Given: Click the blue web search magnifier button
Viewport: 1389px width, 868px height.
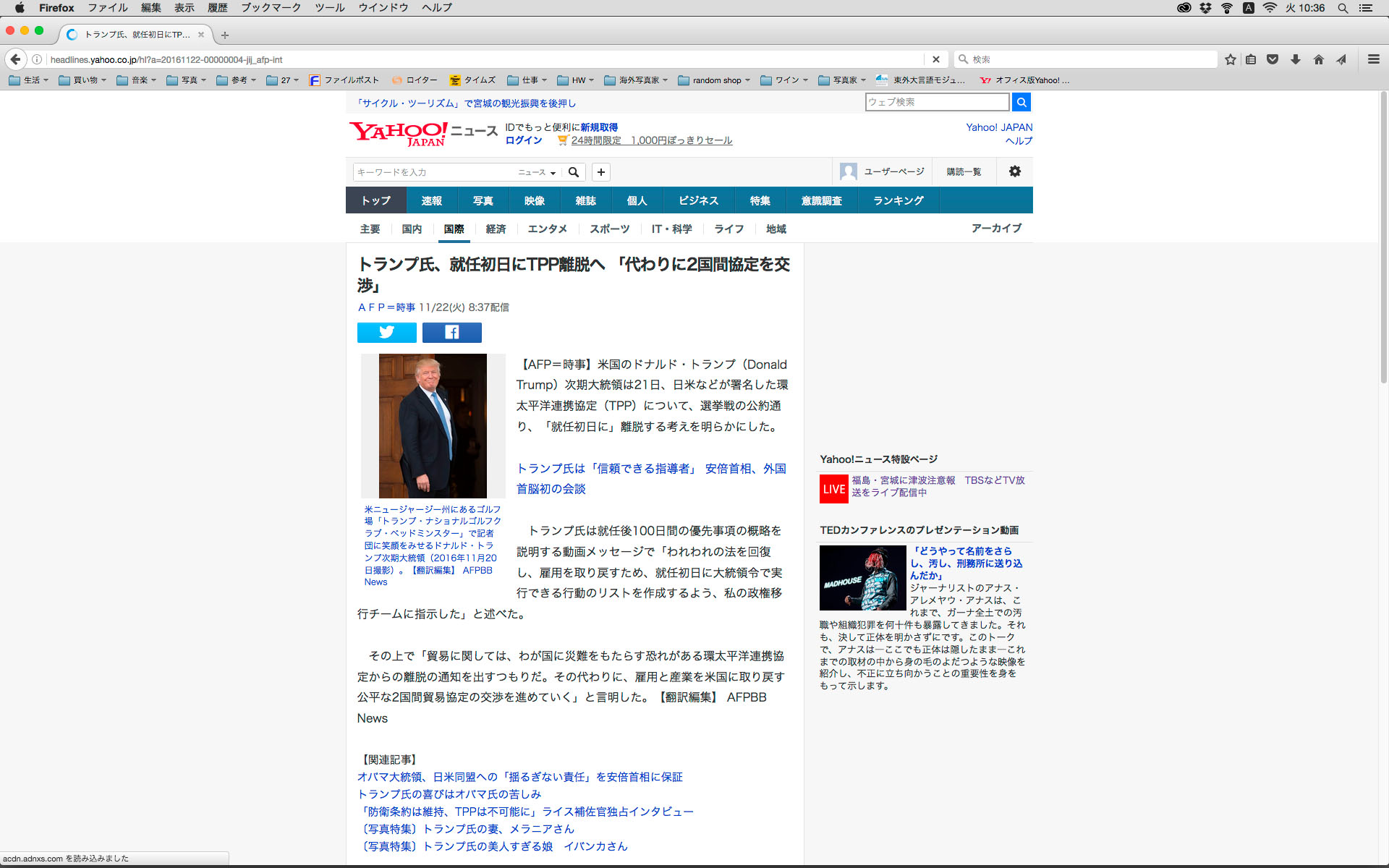Looking at the screenshot, I should [1021, 102].
